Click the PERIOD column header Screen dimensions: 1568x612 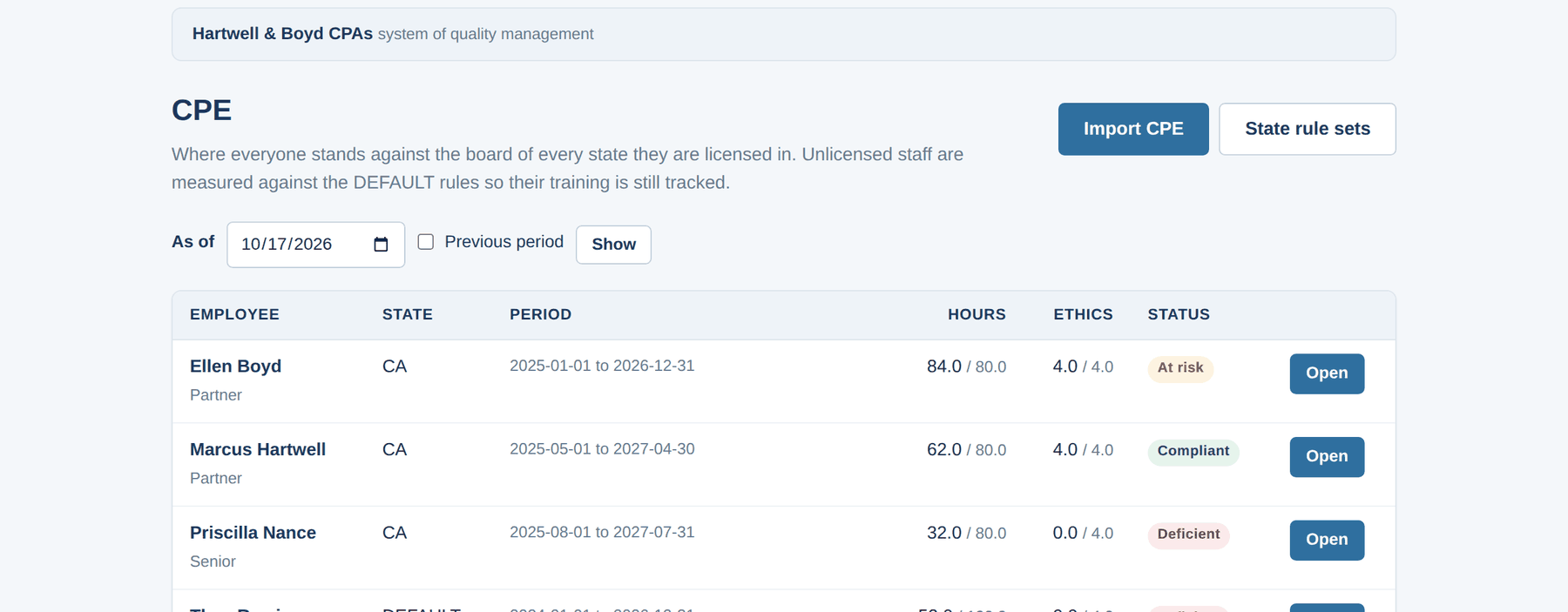click(540, 315)
